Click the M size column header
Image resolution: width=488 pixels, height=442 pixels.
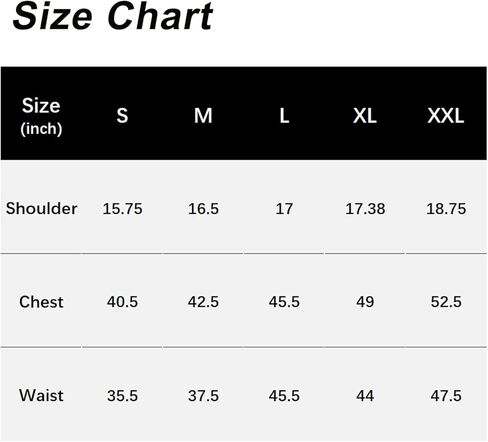[x=203, y=116]
